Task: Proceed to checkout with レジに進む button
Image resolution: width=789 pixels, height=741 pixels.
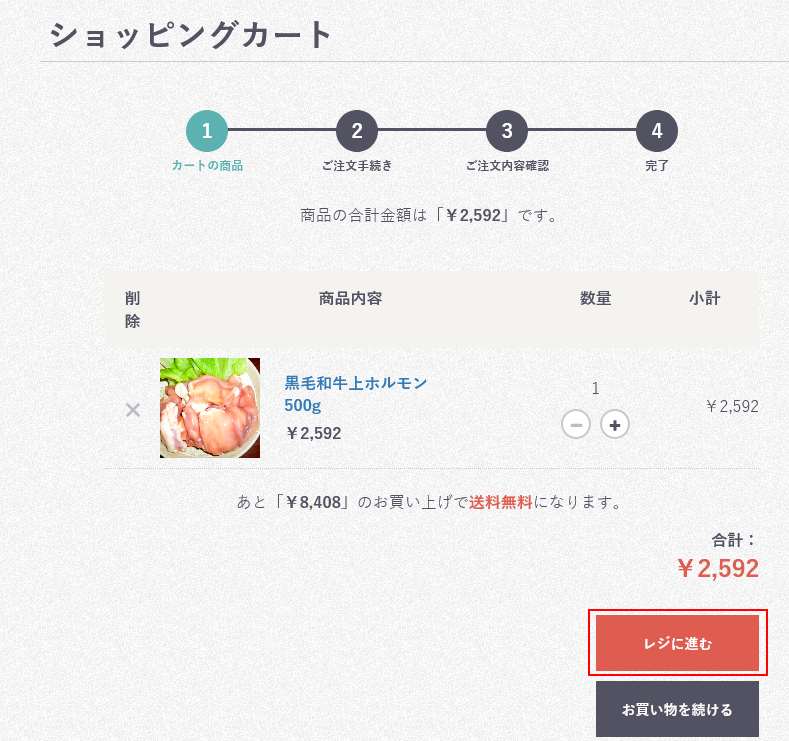Action: (677, 643)
